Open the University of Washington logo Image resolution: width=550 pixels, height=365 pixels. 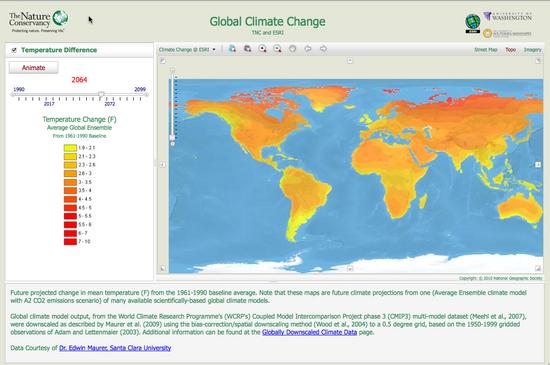click(x=508, y=16)
